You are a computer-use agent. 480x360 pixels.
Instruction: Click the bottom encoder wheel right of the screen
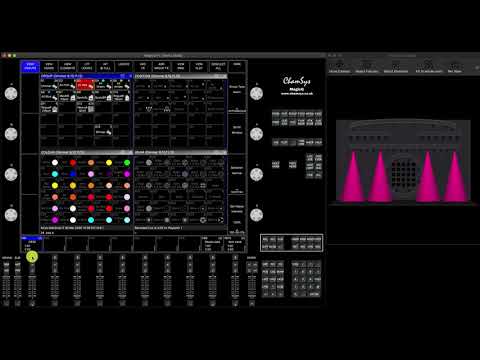(256, 215)
